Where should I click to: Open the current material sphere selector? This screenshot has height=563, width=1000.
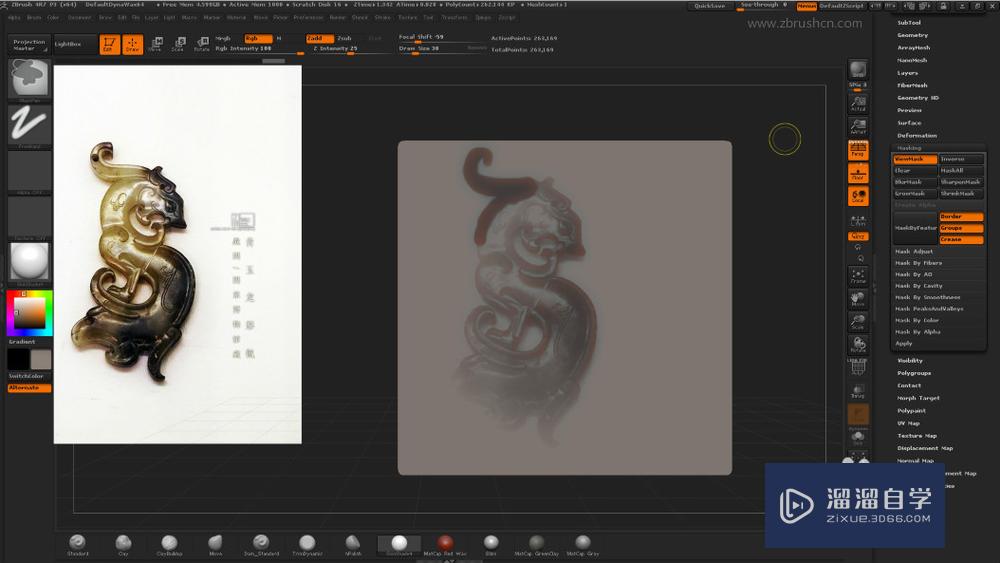tap(29, 262)
